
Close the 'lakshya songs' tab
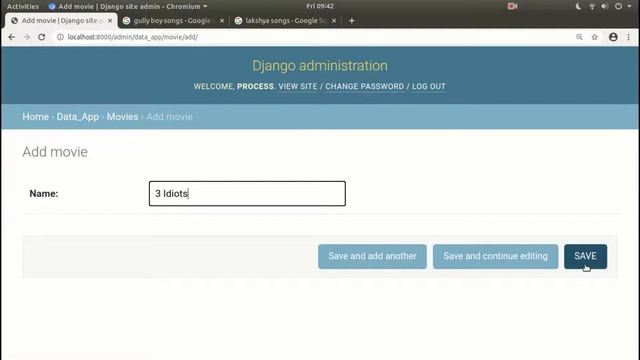click(x=334, y=20)
